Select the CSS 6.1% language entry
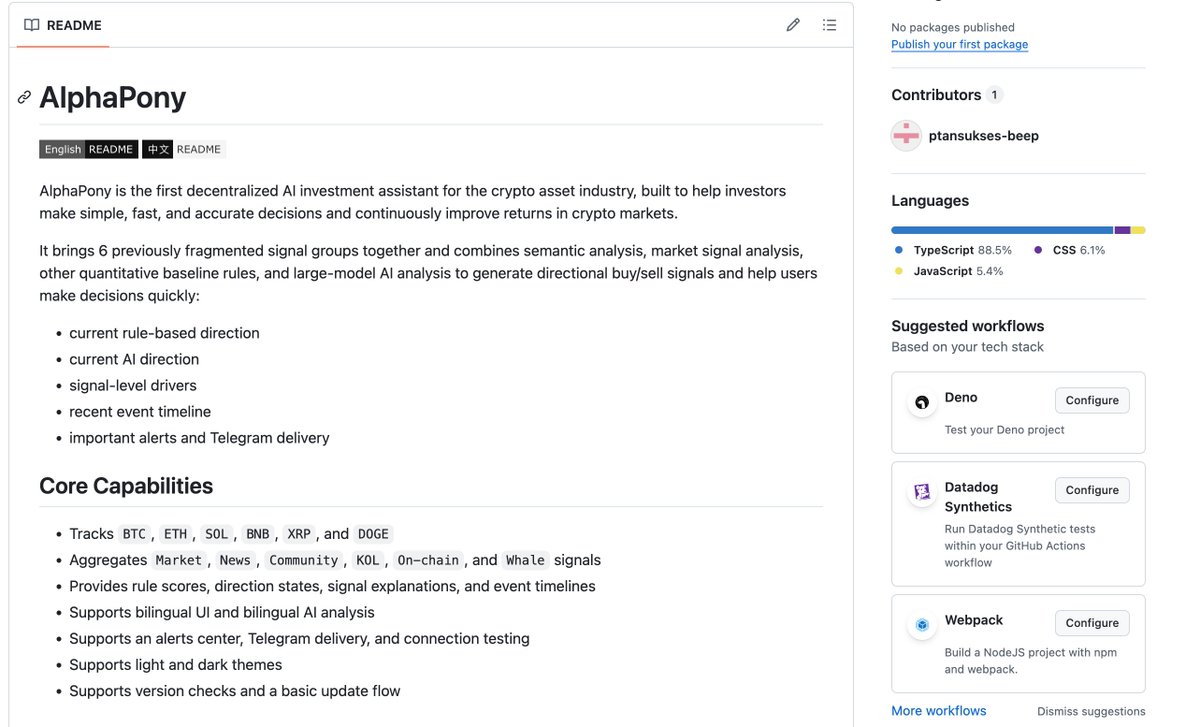The height and width of the screenshot is (727, 1200). pos(1069,250)
